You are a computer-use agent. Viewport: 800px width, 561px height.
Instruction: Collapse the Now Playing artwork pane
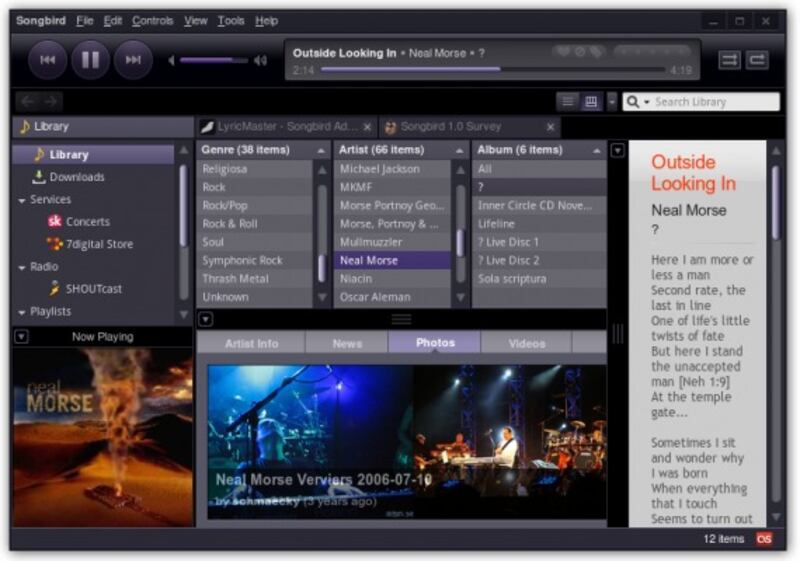coord(21,337)
